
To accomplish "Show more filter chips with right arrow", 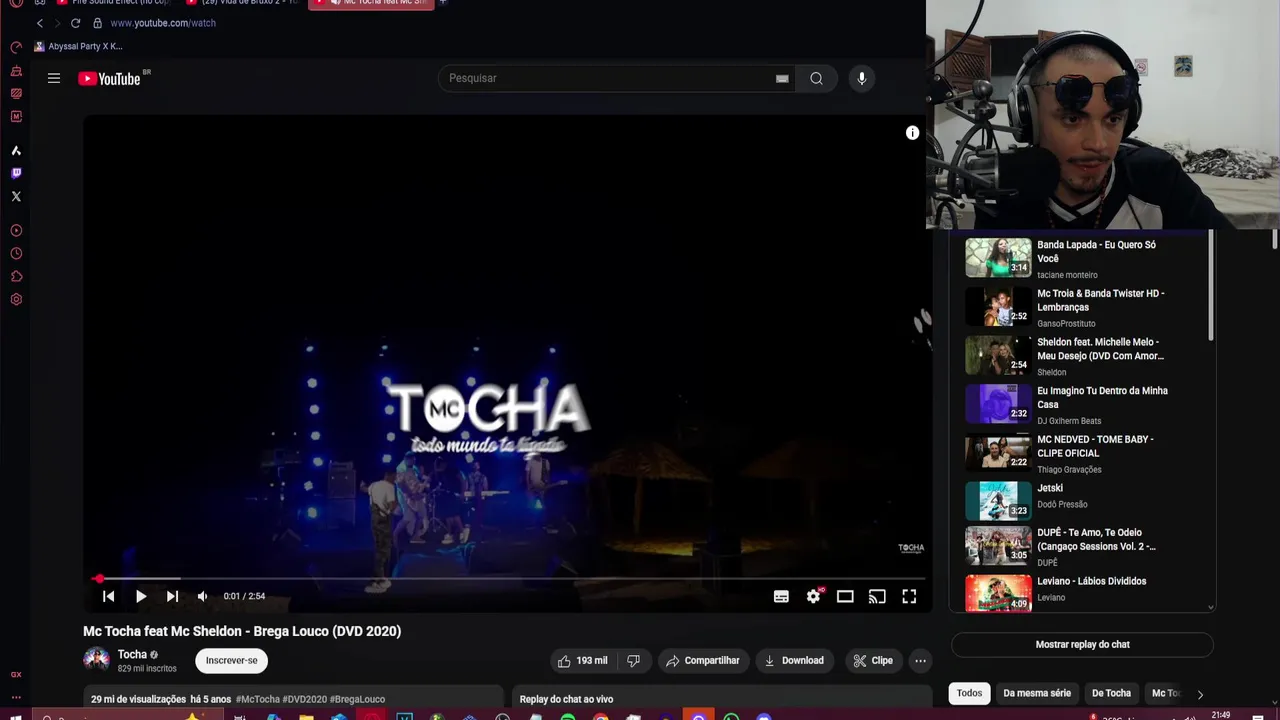I will point(1200,694).
